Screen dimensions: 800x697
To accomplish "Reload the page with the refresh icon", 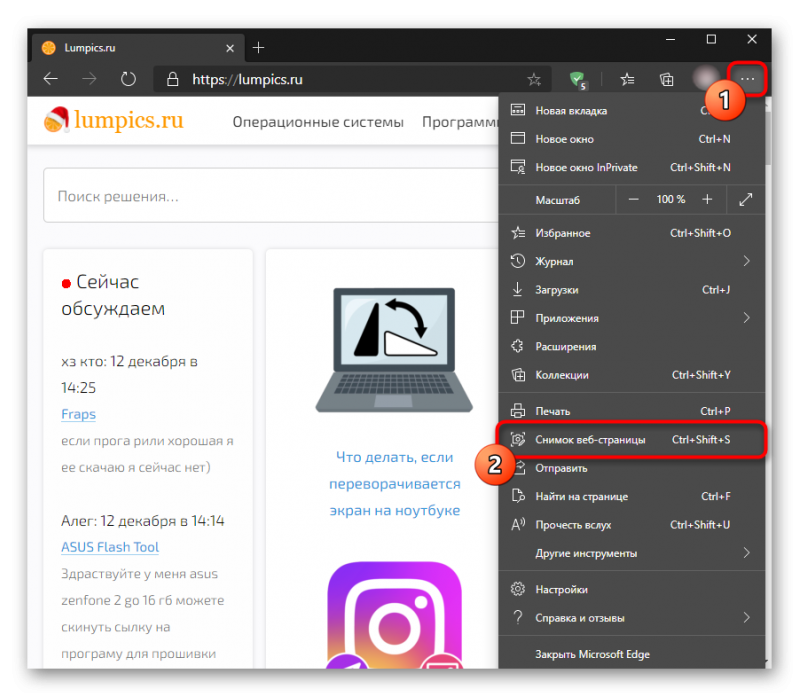I will point(128,79).
